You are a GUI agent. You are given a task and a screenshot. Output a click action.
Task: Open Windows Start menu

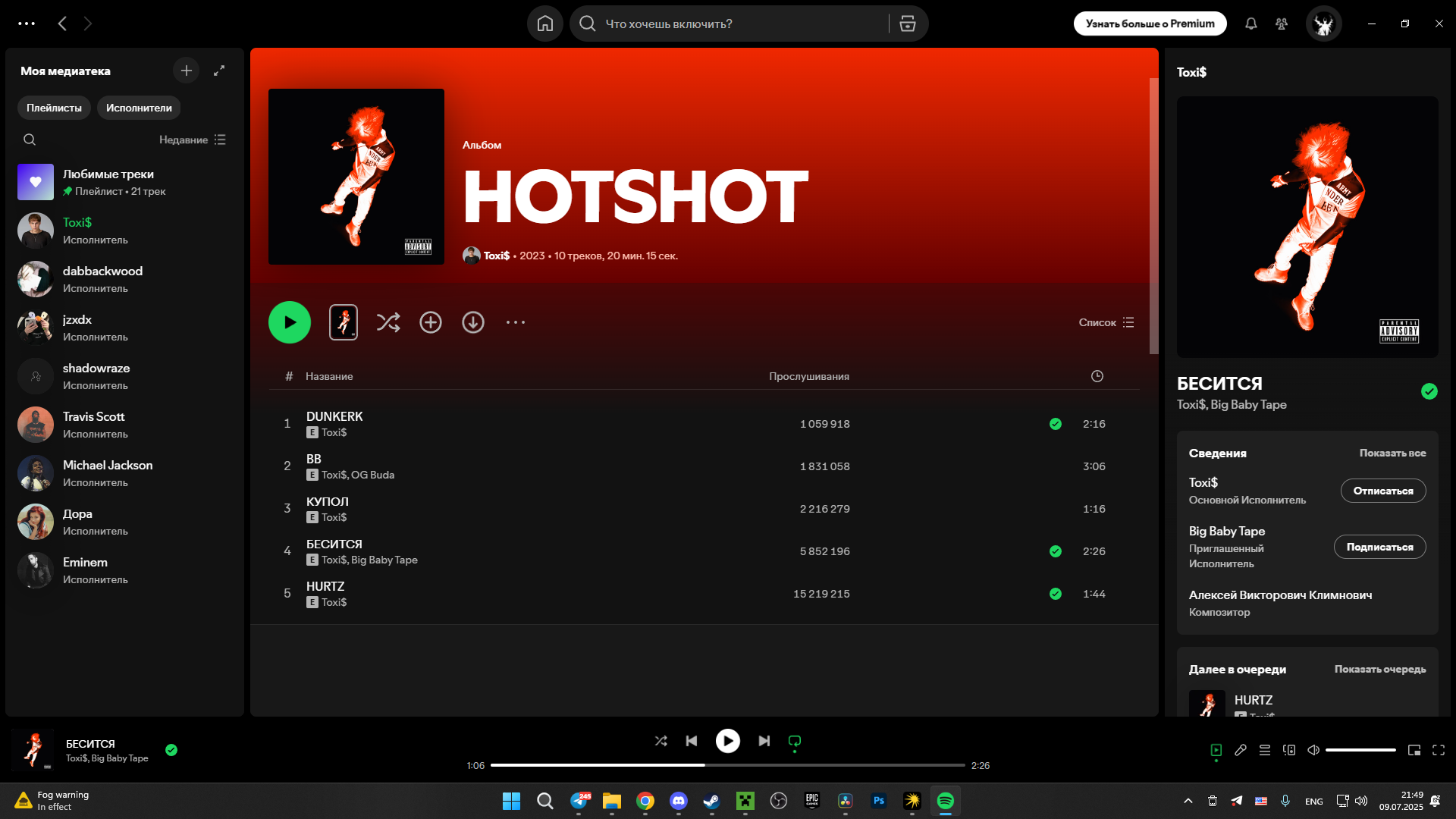511,801
